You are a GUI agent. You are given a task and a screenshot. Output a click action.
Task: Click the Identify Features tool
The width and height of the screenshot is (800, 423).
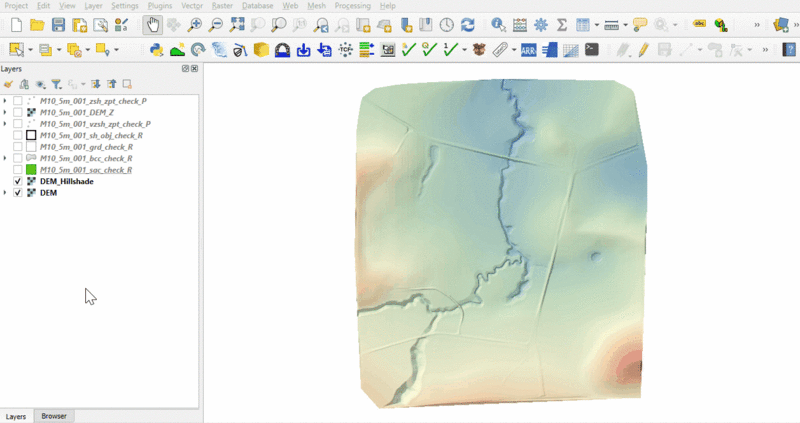pyautogui.click(x=497, y=25)
